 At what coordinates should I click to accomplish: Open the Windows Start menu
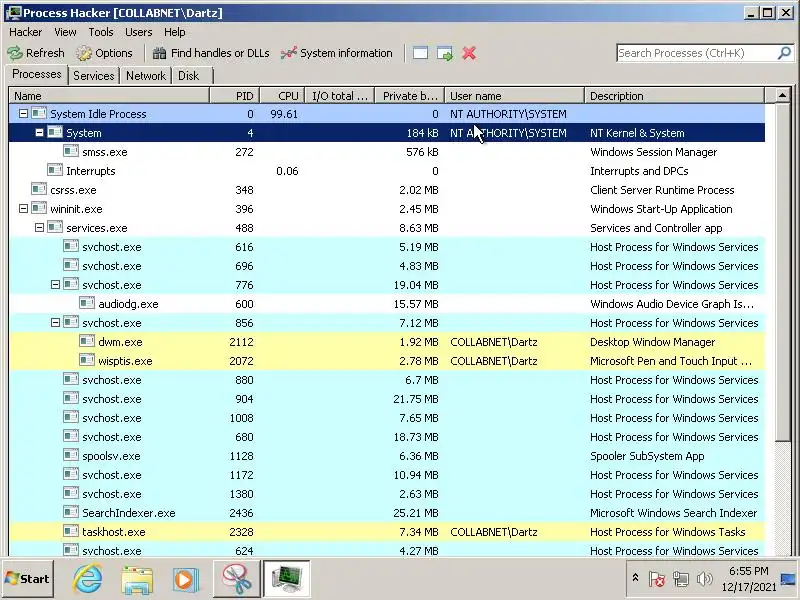(28, 579)
